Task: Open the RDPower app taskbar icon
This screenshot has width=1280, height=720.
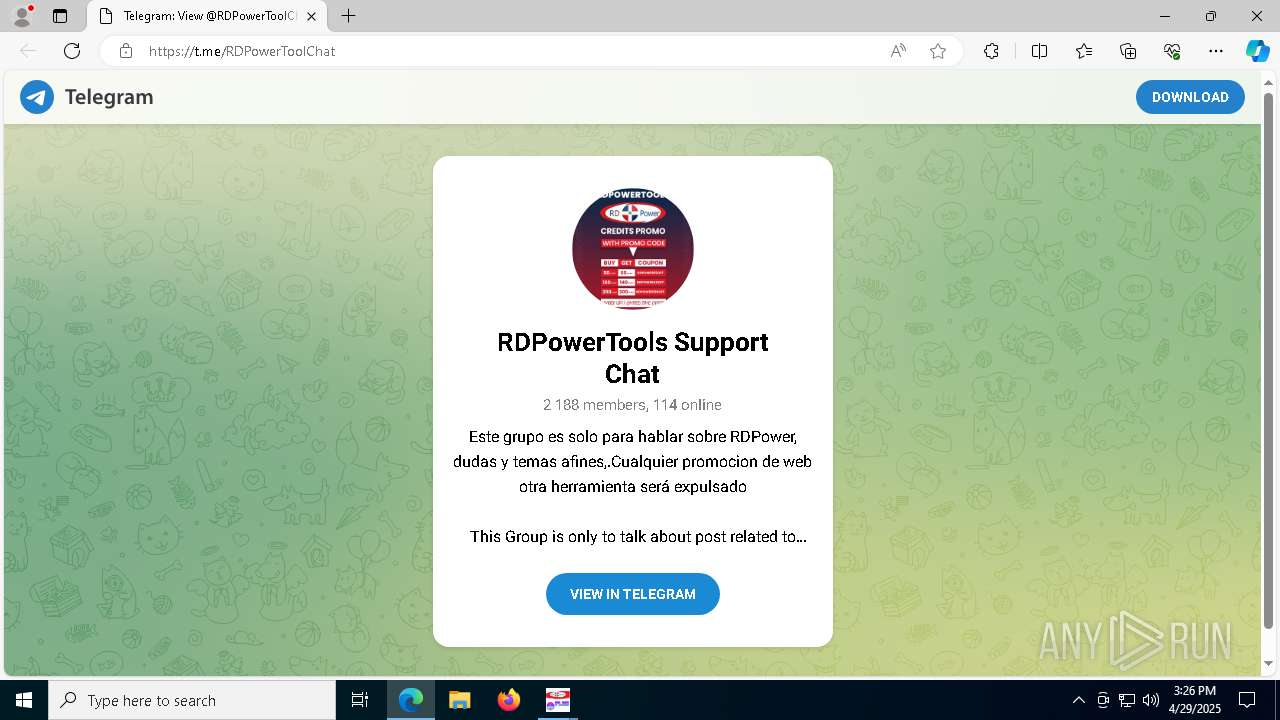Action: [x=557, y=700]
